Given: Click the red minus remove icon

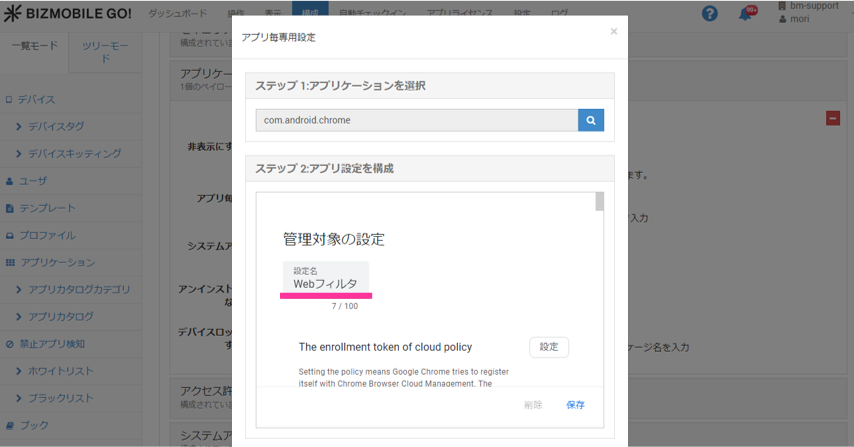Looking at the screenshot, I should tap(833, 118).
